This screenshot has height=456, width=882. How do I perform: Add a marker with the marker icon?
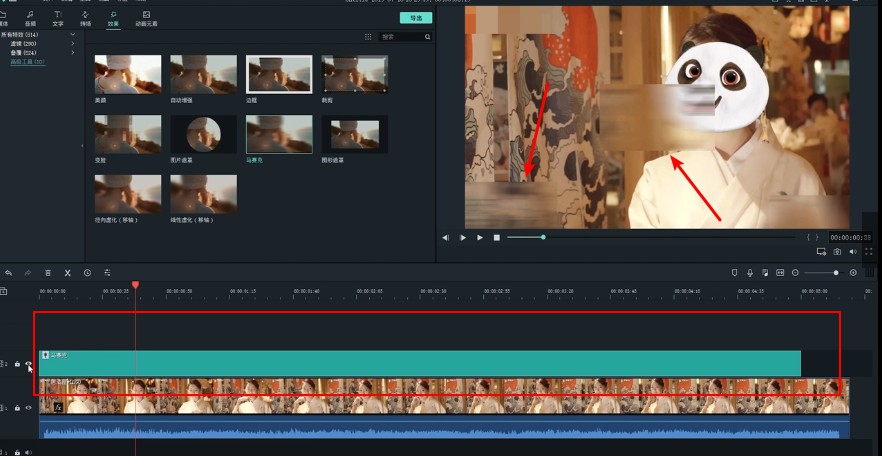[x=734, y=273]
